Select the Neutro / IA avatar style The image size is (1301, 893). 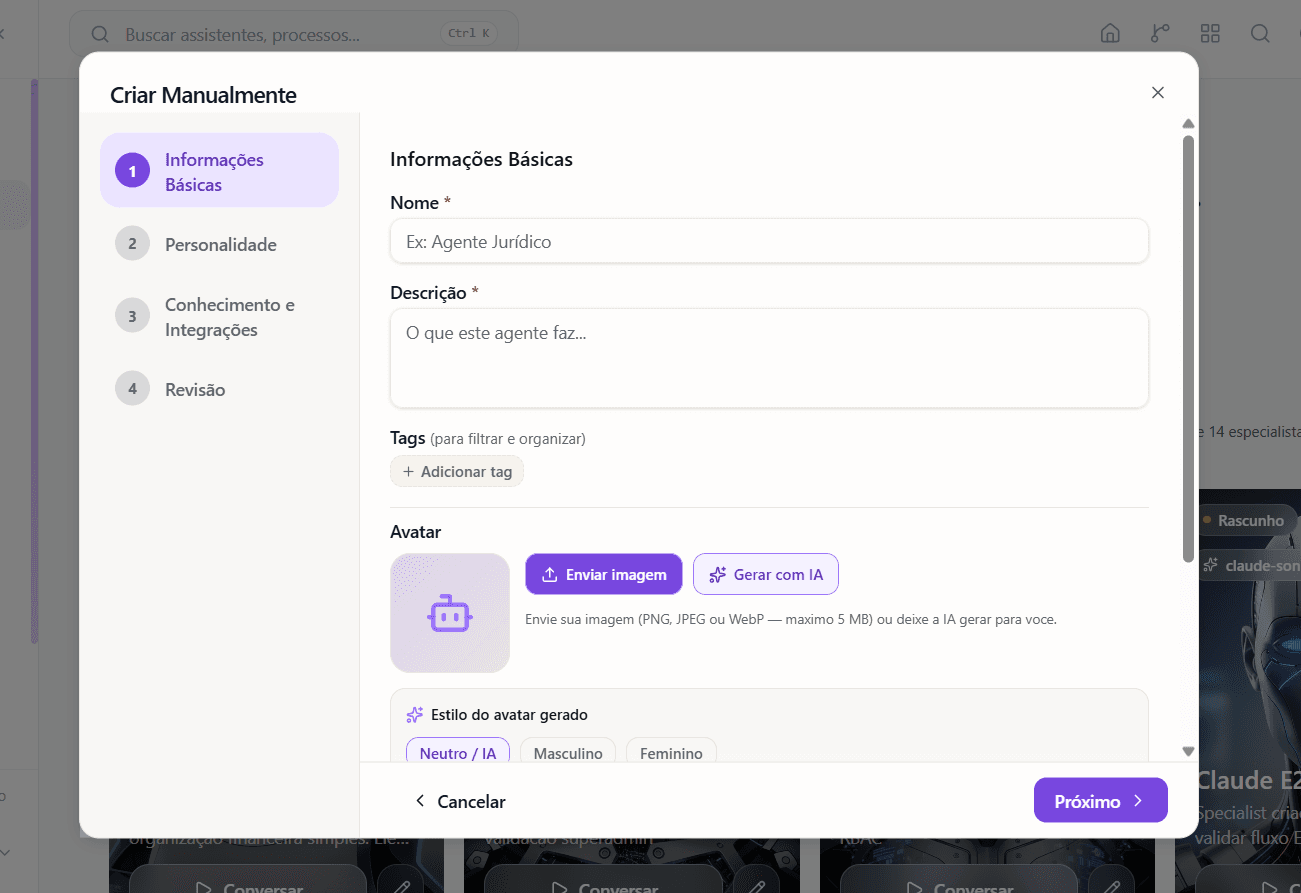coord(458,752)
